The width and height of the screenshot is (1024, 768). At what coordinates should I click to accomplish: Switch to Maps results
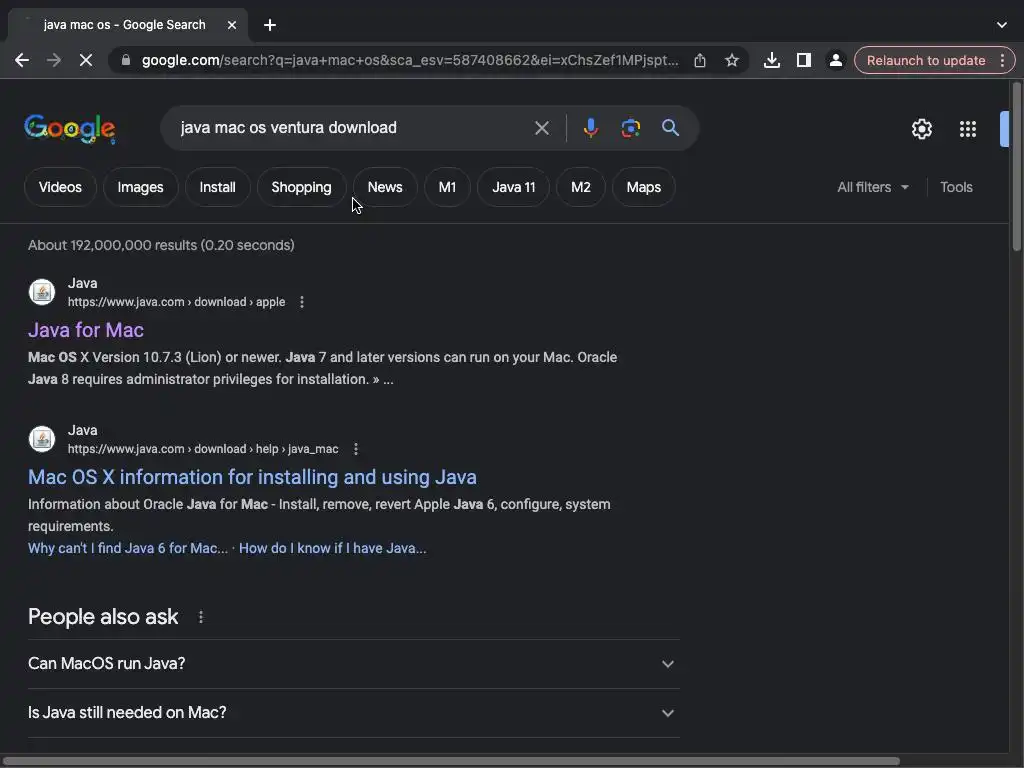643,187
